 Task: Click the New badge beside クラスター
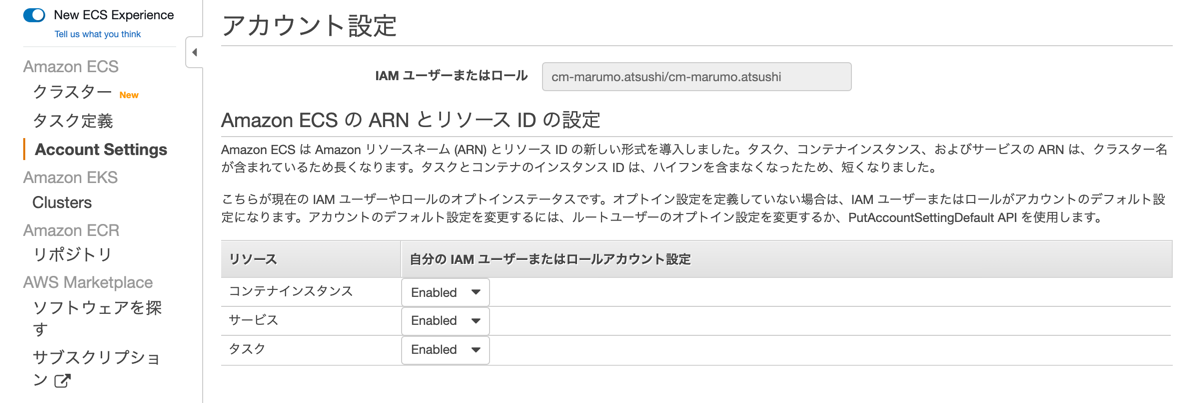129,95
